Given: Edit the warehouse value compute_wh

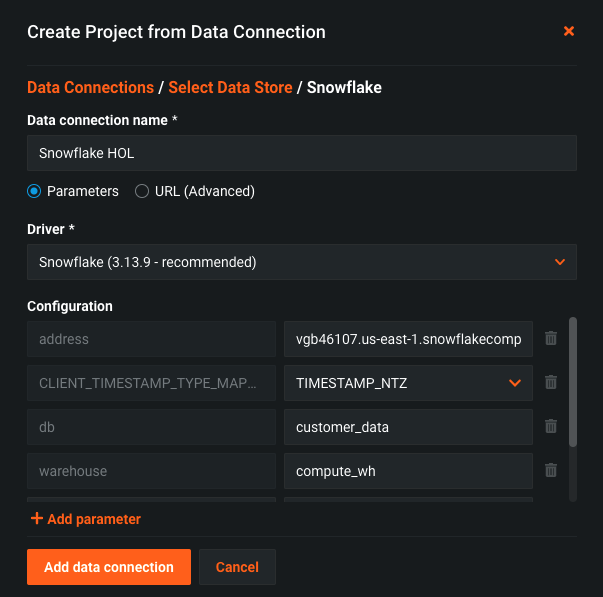Looking at the screenshot, I should point(408,471).
